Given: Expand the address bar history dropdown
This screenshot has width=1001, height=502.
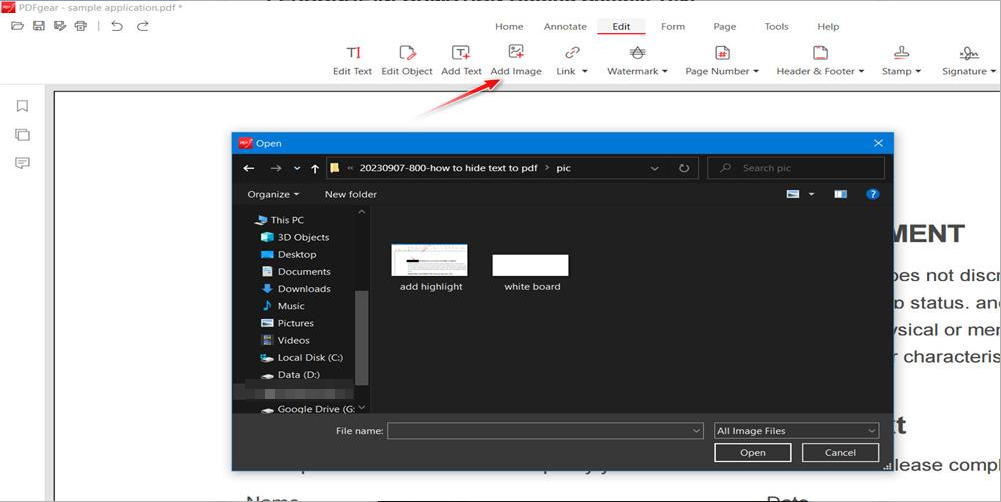Looking at the screenshot, I should (x=654, y=169).
